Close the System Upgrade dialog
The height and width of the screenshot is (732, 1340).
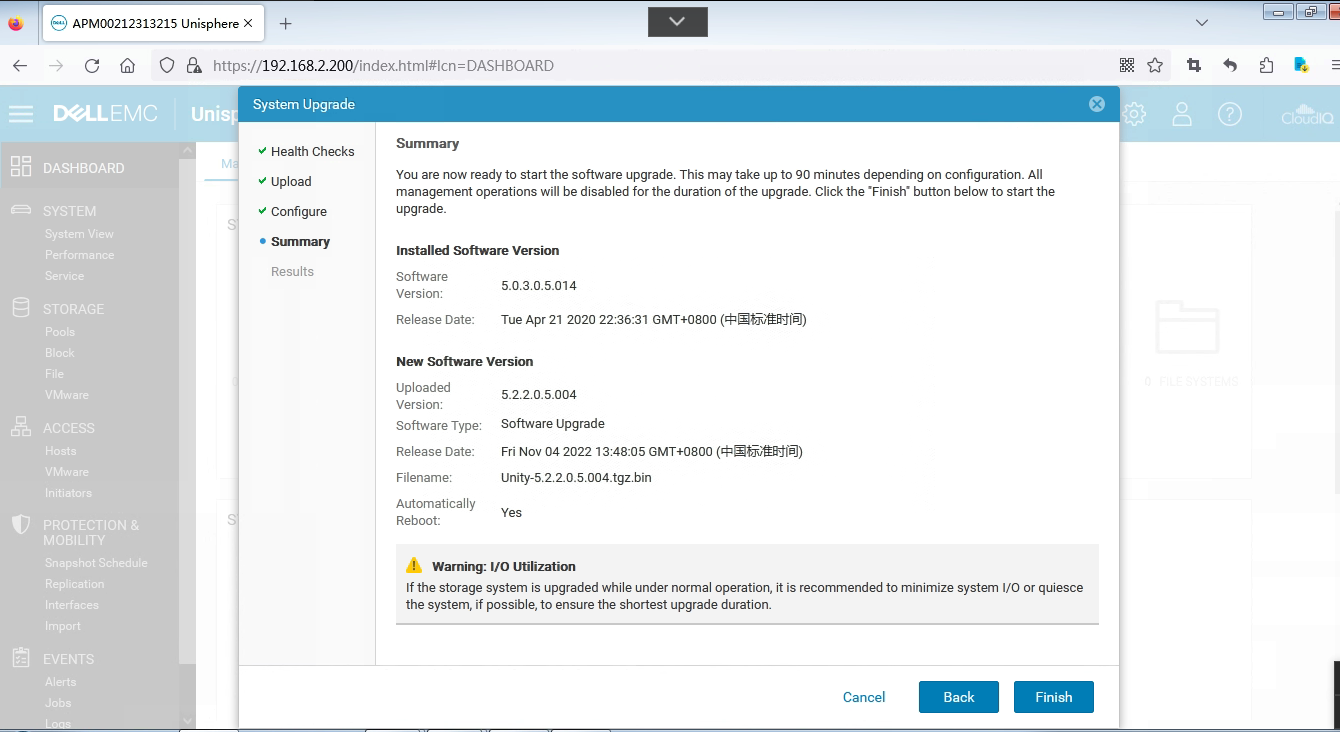click(1097, 104)
